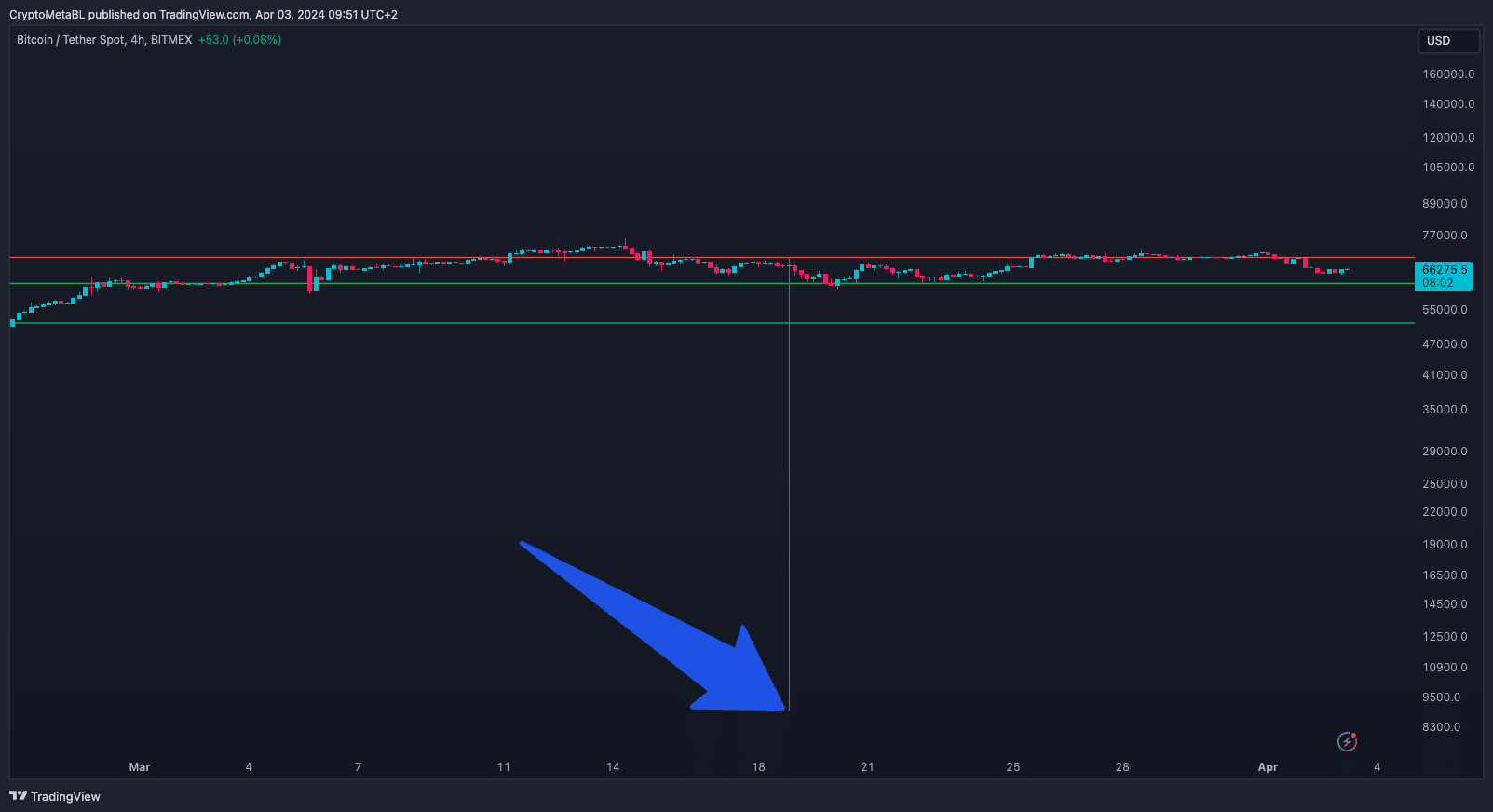Open the USD currency selector

1448,41
